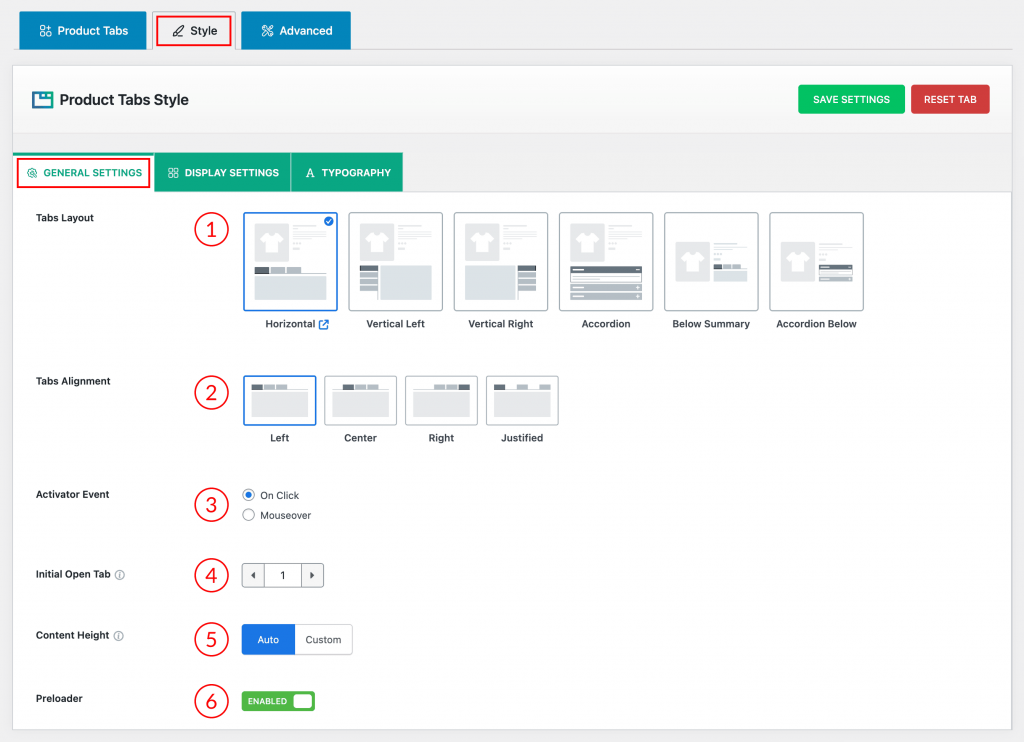Switch to the Display Settings tab

click(x=223, y=172)
